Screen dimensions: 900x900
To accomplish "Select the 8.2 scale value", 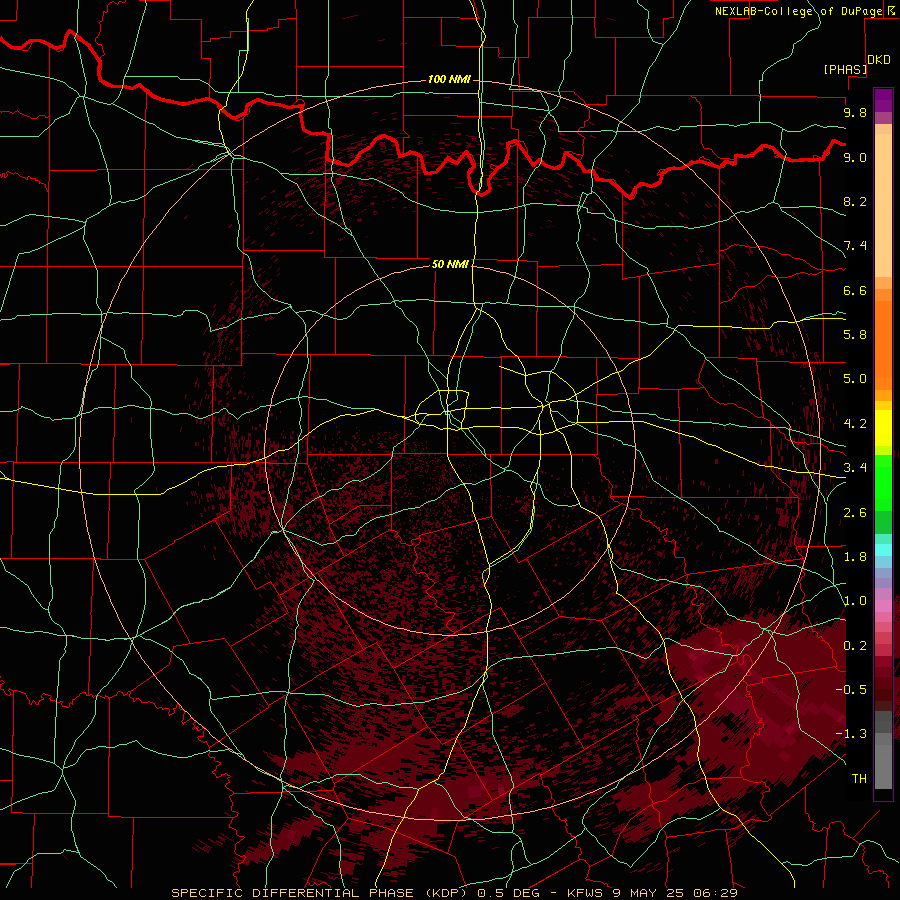I will click(x=855, y=201).
